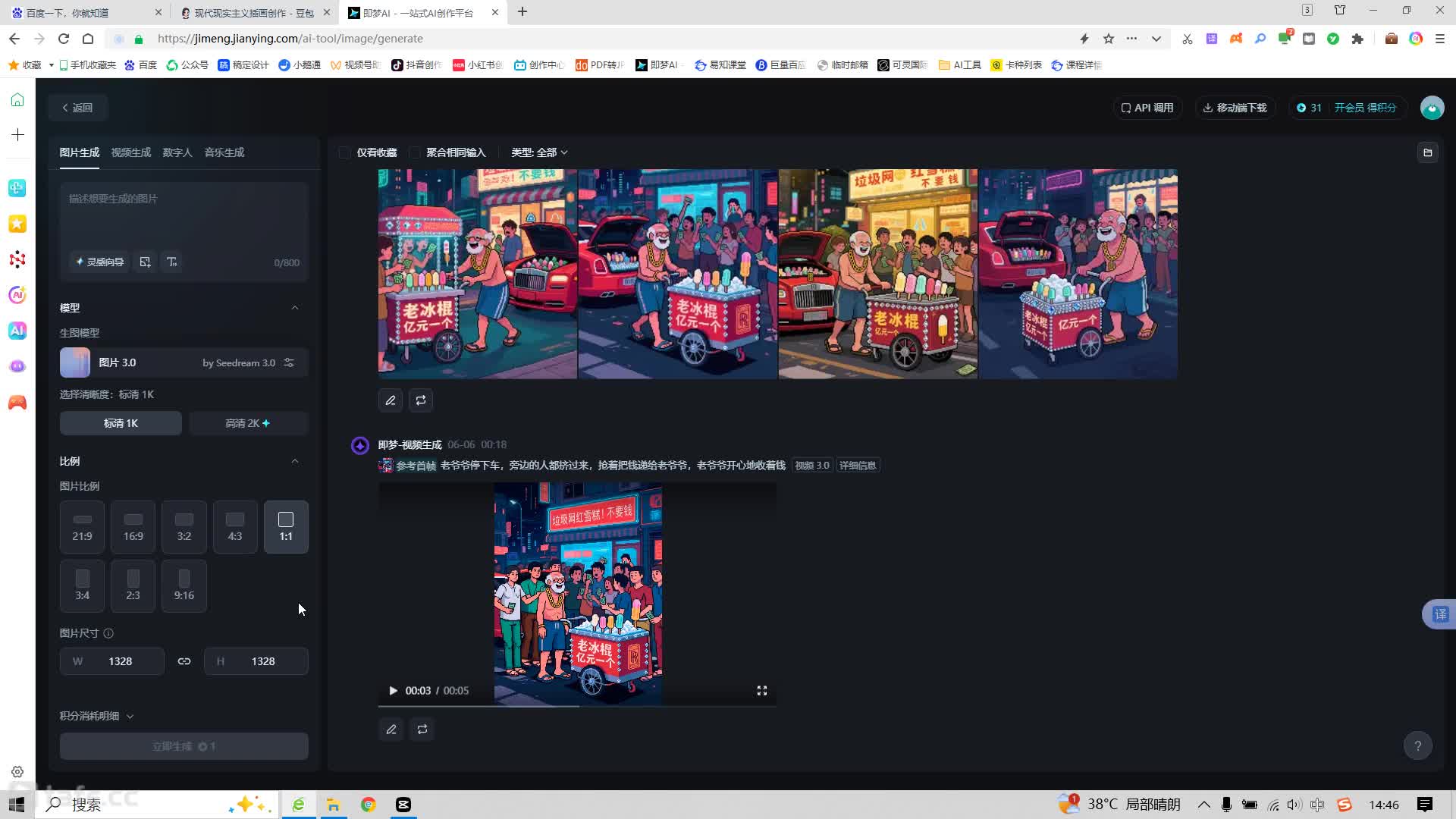Click the regenerate icon below the image grid
1456x819 pixels.
[x=421, y=400]
